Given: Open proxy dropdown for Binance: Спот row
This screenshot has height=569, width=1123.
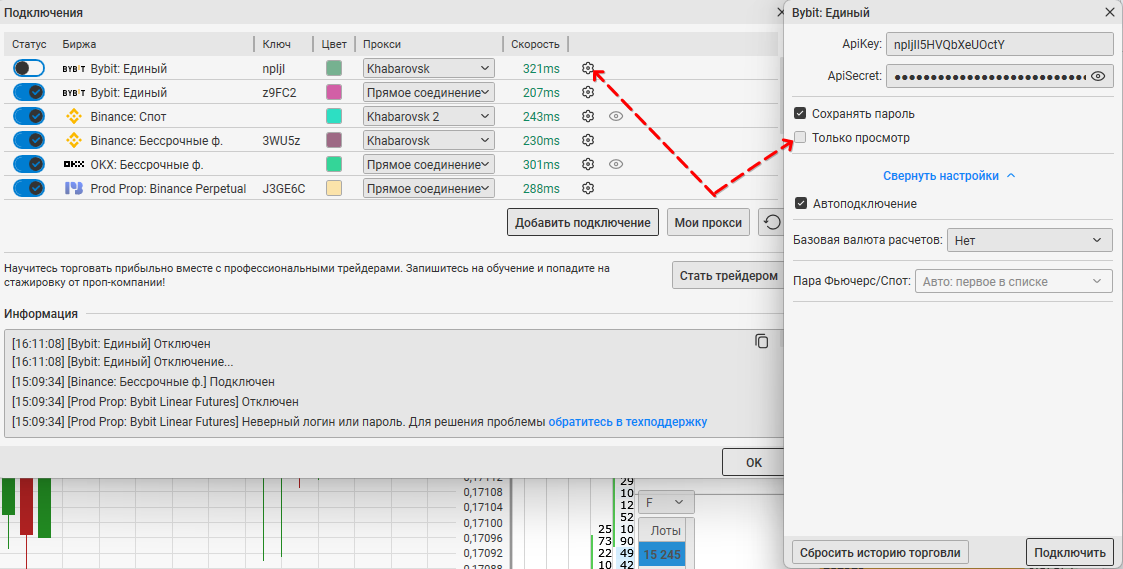Looking at the screenshot, I should tap(429, 116).
